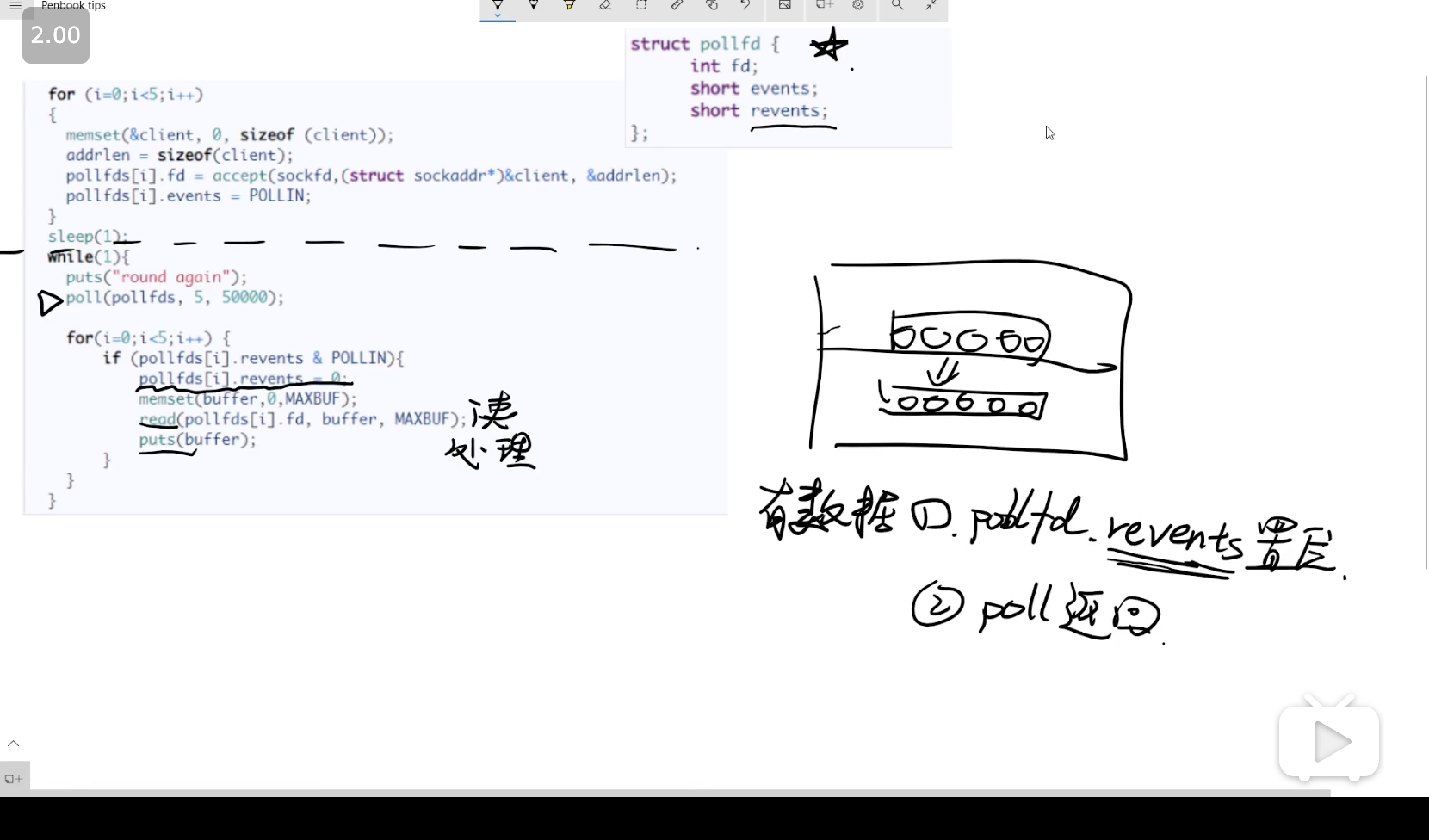1429x840 pixels.
Task: Undo the last stroke
Action: [745, 5]
